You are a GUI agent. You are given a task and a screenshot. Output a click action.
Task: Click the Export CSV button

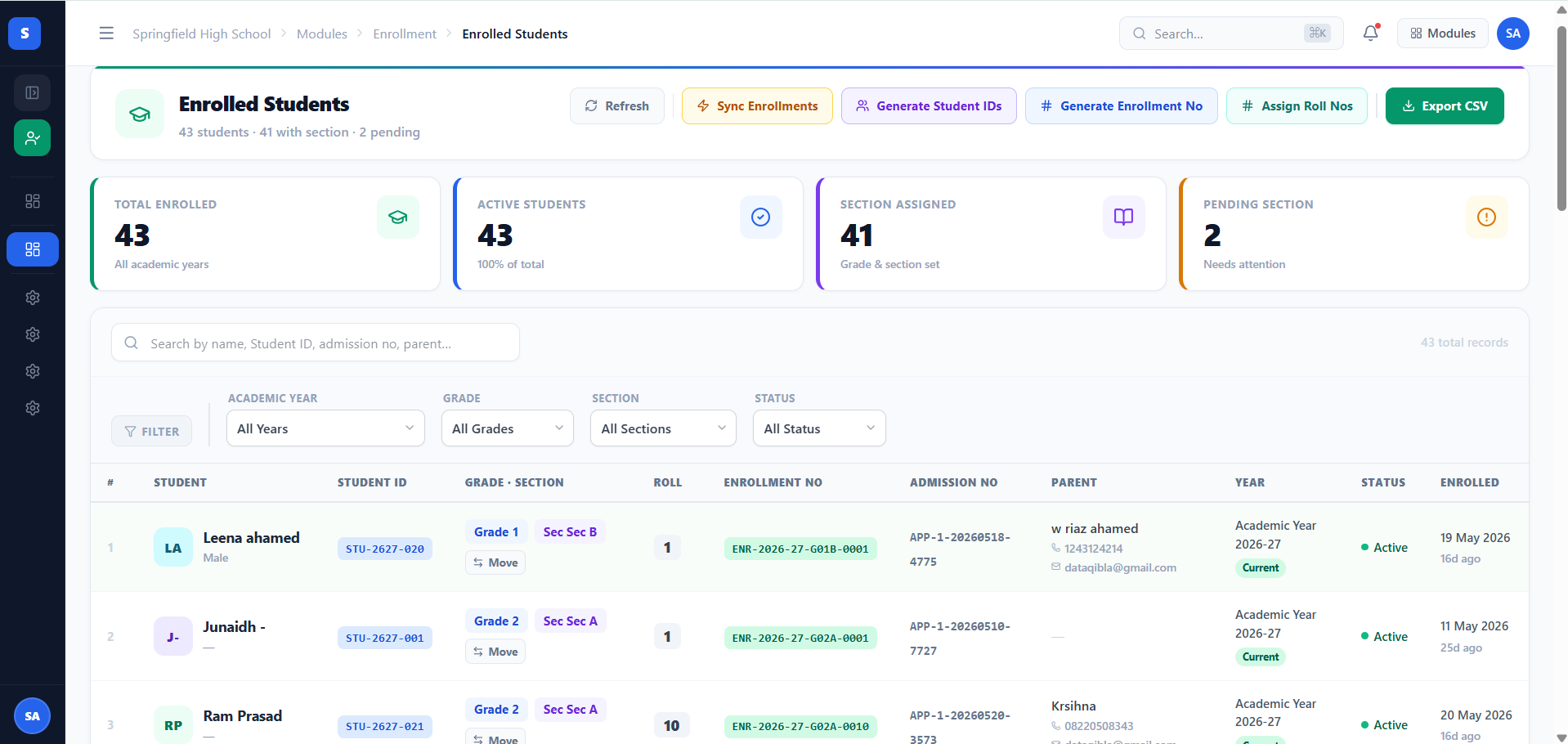[x=1445, y=106]
